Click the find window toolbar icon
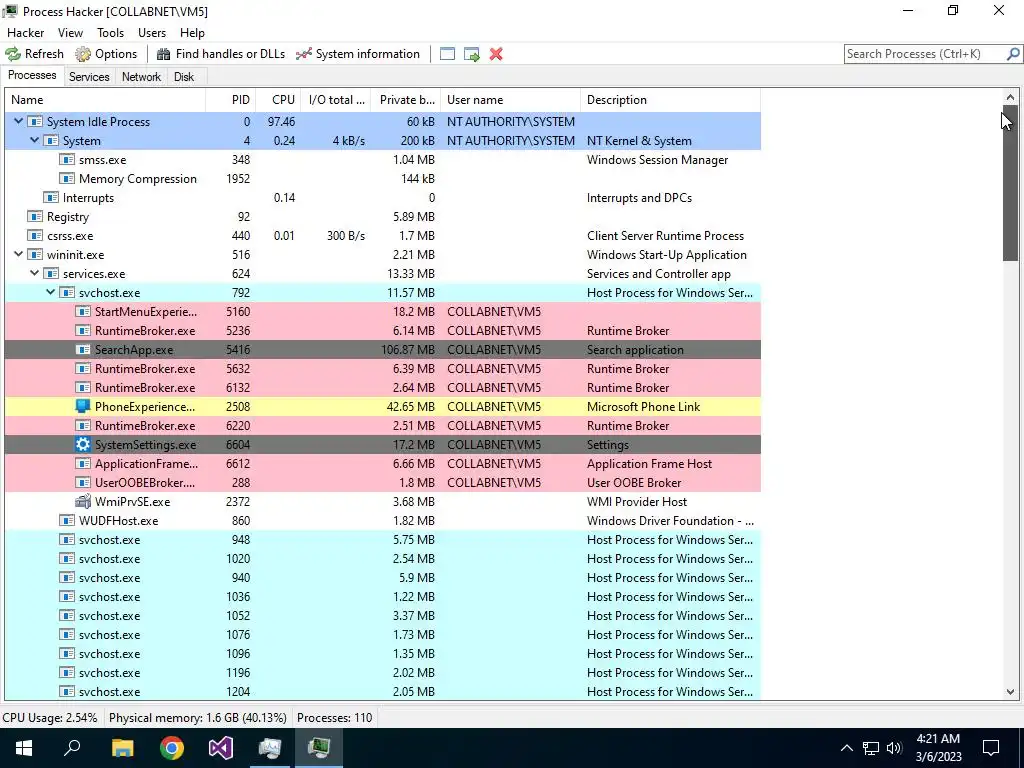Screen dimensions: 1024x768 (x=447, y=54)
